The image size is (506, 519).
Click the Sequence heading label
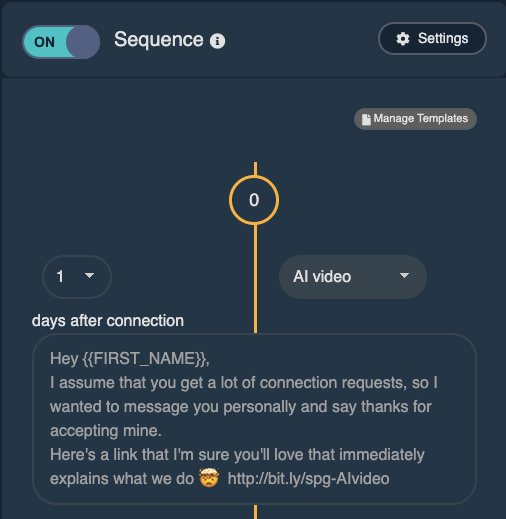pyautogui.click(x=159, y=40)
